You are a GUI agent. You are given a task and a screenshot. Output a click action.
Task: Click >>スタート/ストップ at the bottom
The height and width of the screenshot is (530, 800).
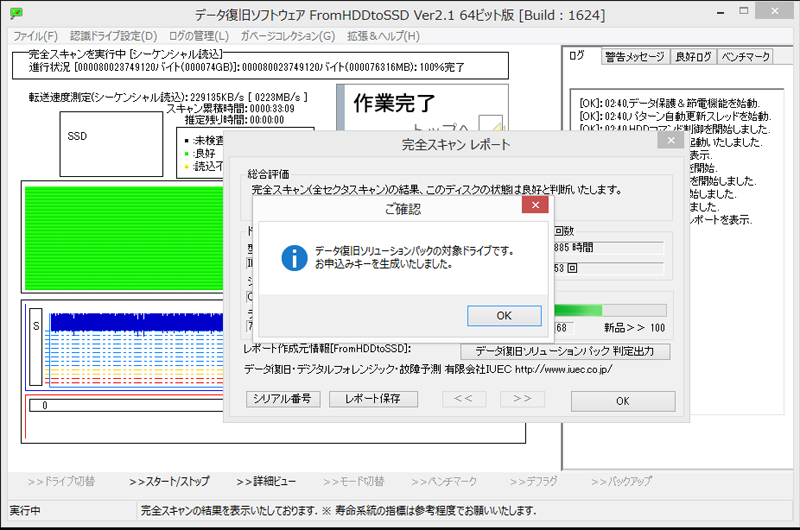[169, 481]
